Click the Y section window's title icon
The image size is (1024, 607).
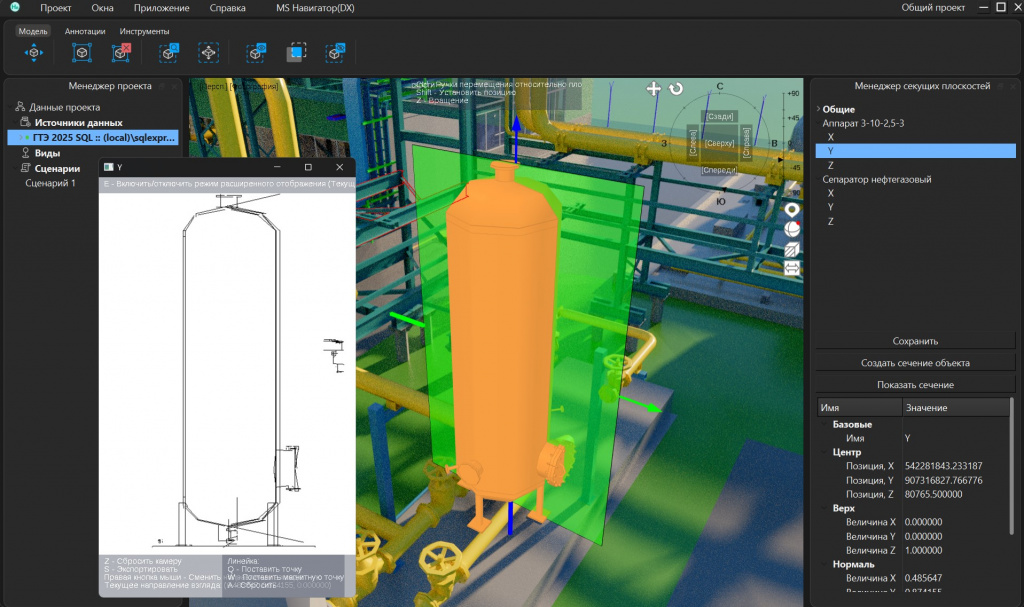[x=109, y=167]
